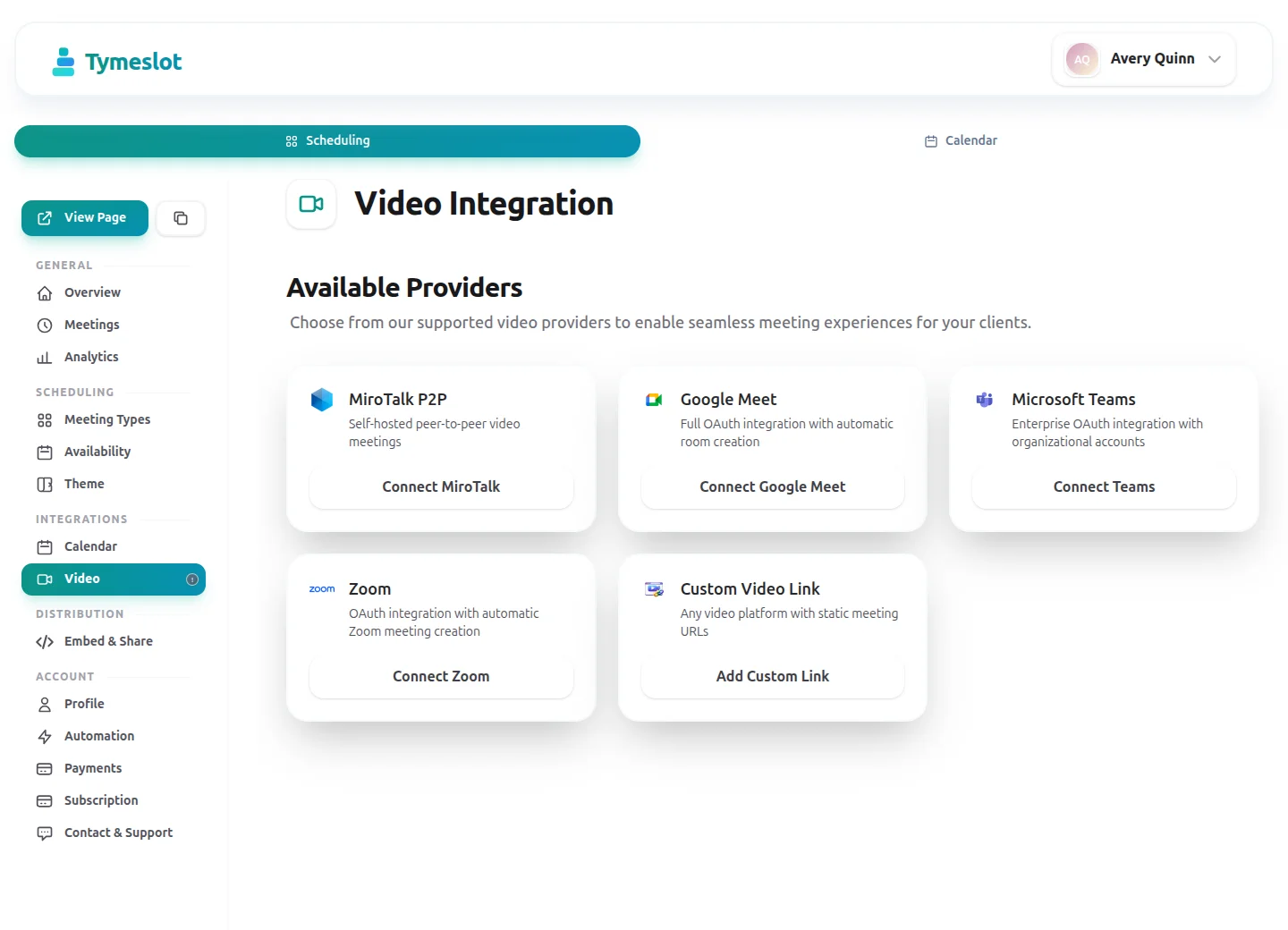Click the Automation lightning icon

(45, 737)
